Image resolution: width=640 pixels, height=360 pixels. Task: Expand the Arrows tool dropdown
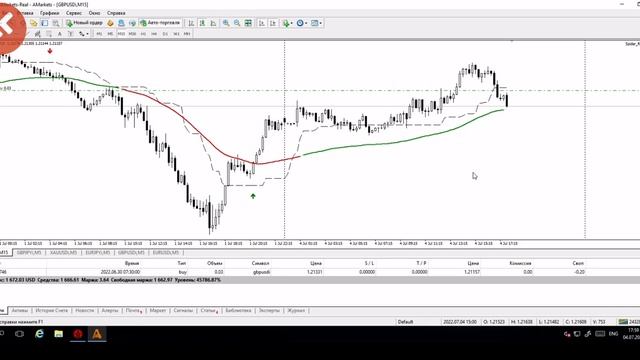click(x=87, y=34)
